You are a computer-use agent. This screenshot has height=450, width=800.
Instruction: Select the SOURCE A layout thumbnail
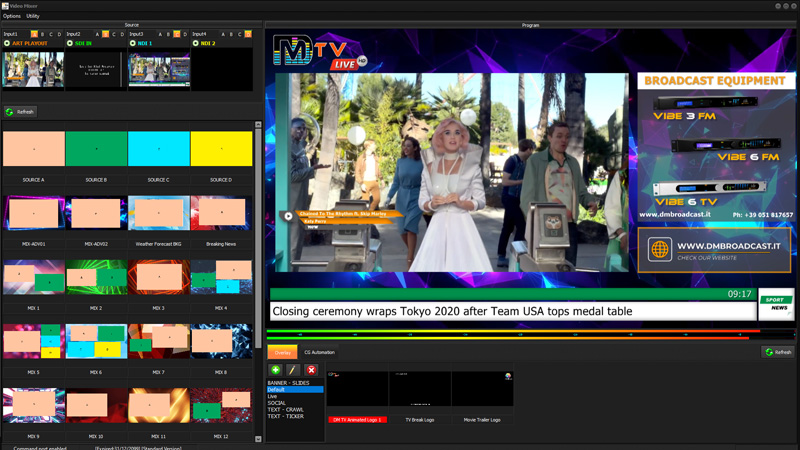pyautogui.click(x=34, y=148)
